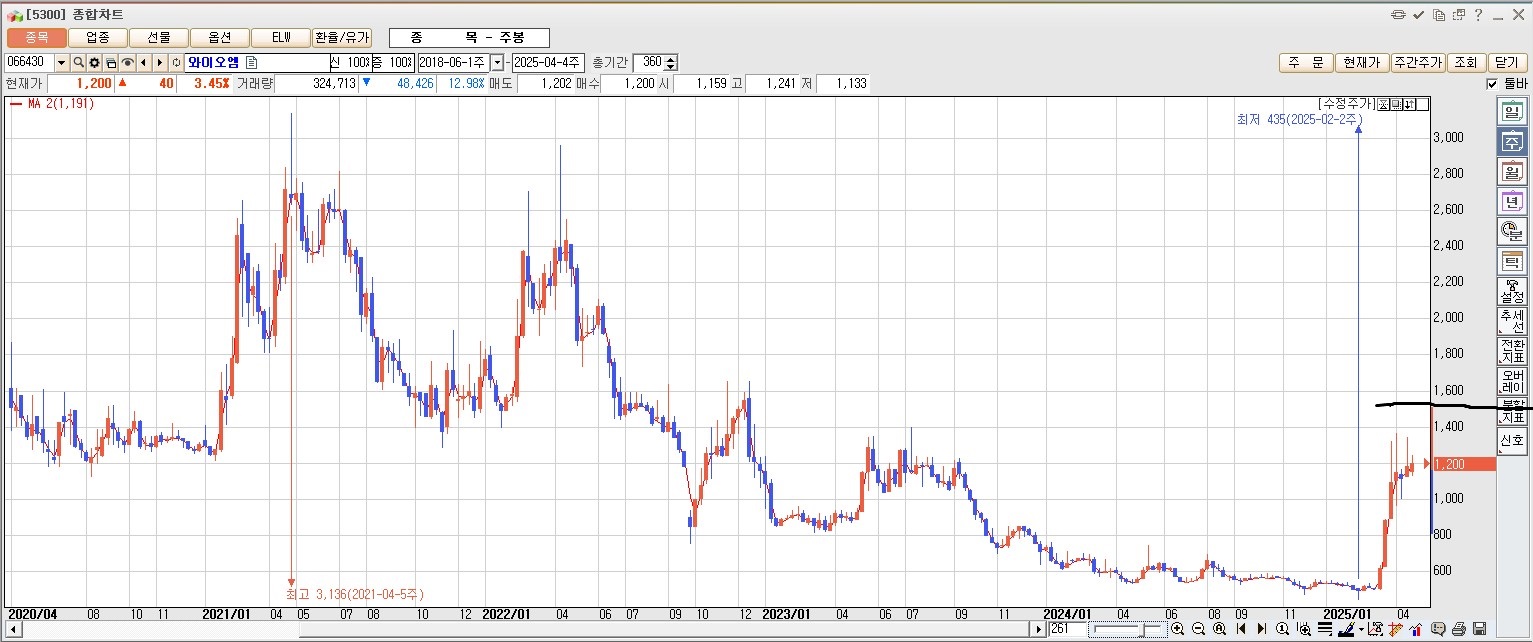The height and width of the screenshot is (642, 1533).
Task: Select minute chart (분) clock icon
Action: [1511, 231]
